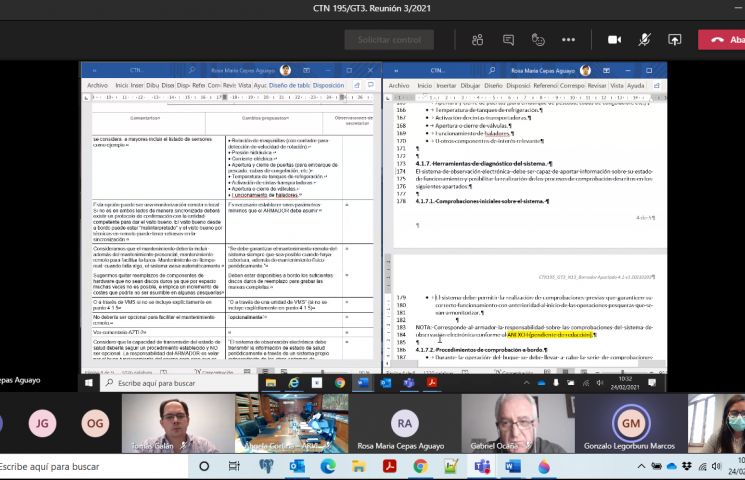745x480 pixels.
Task: Open Chrome on shared screen taskbar
Action: 340,383
